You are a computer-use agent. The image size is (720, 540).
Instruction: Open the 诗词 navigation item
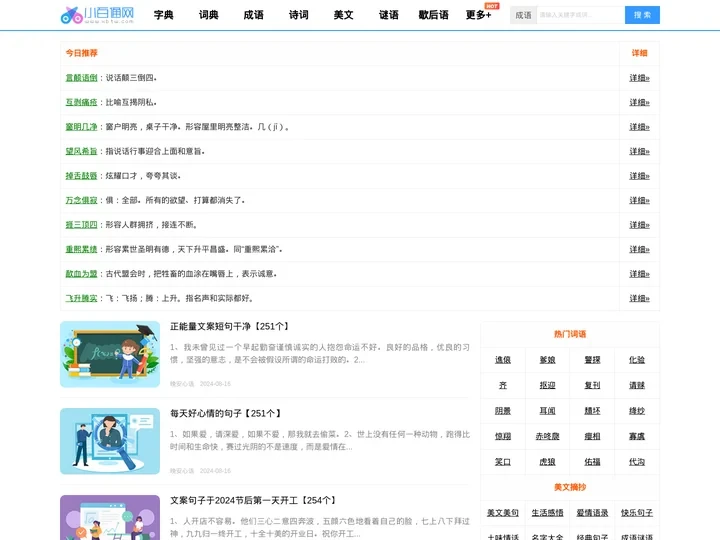click(x=298, y=15)
